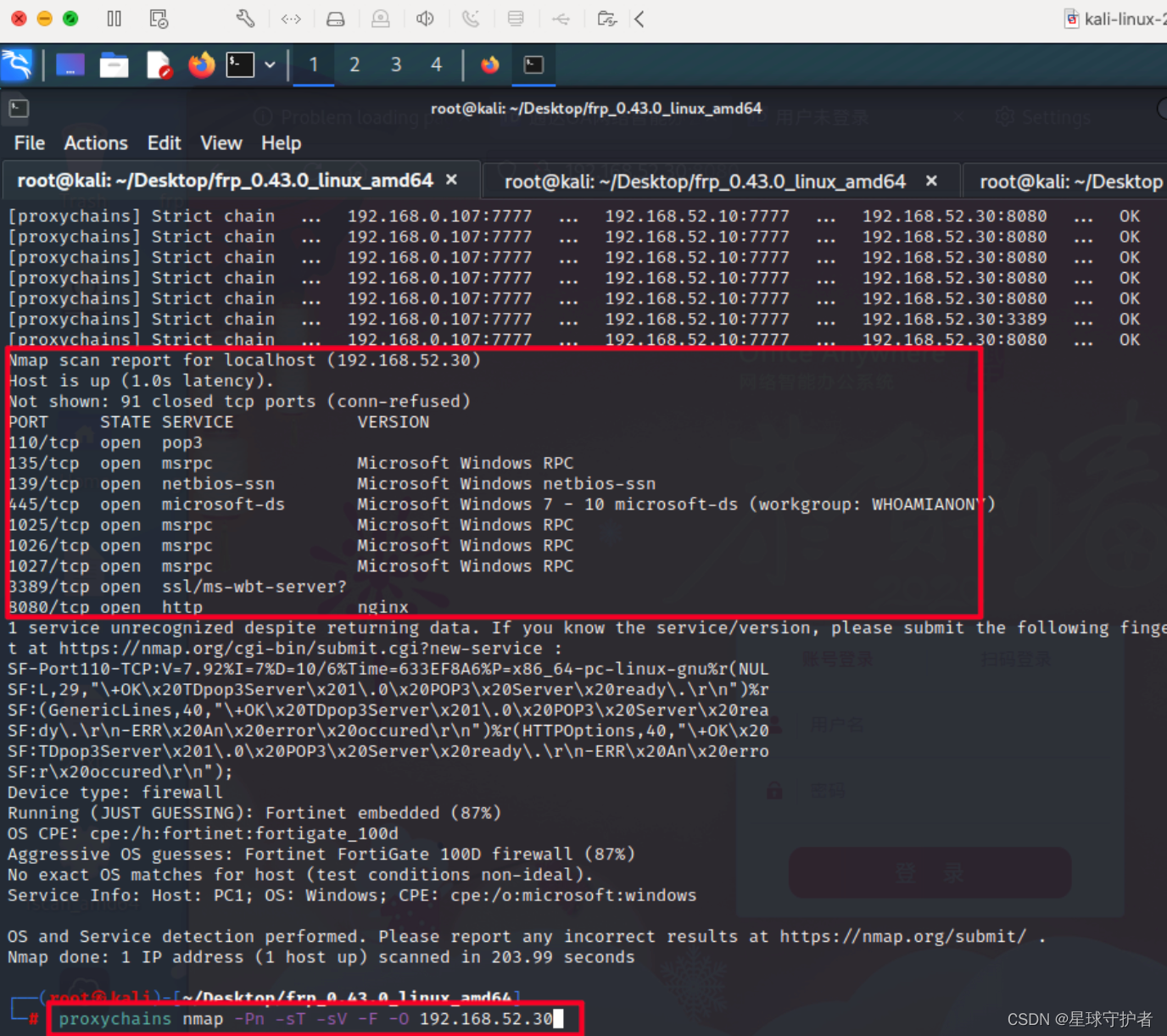
Task: Click the nmap.org submit.cgi URL
Action: pyautogui.click(x=300, y=649)
